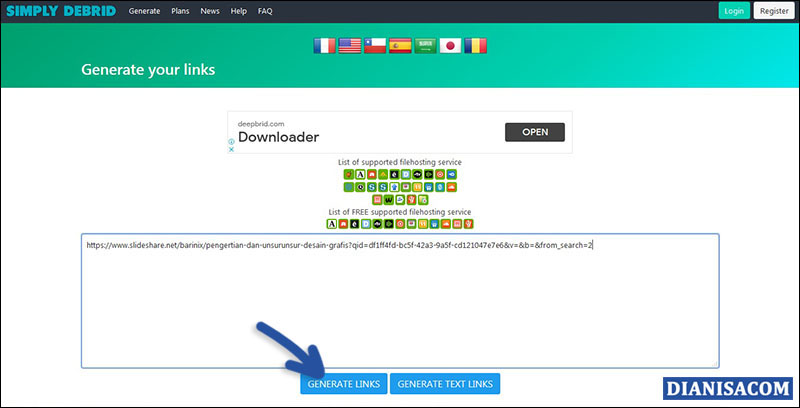Select the French flag language
The height and width of the screenshot is (408, 800).
[324, 45]
